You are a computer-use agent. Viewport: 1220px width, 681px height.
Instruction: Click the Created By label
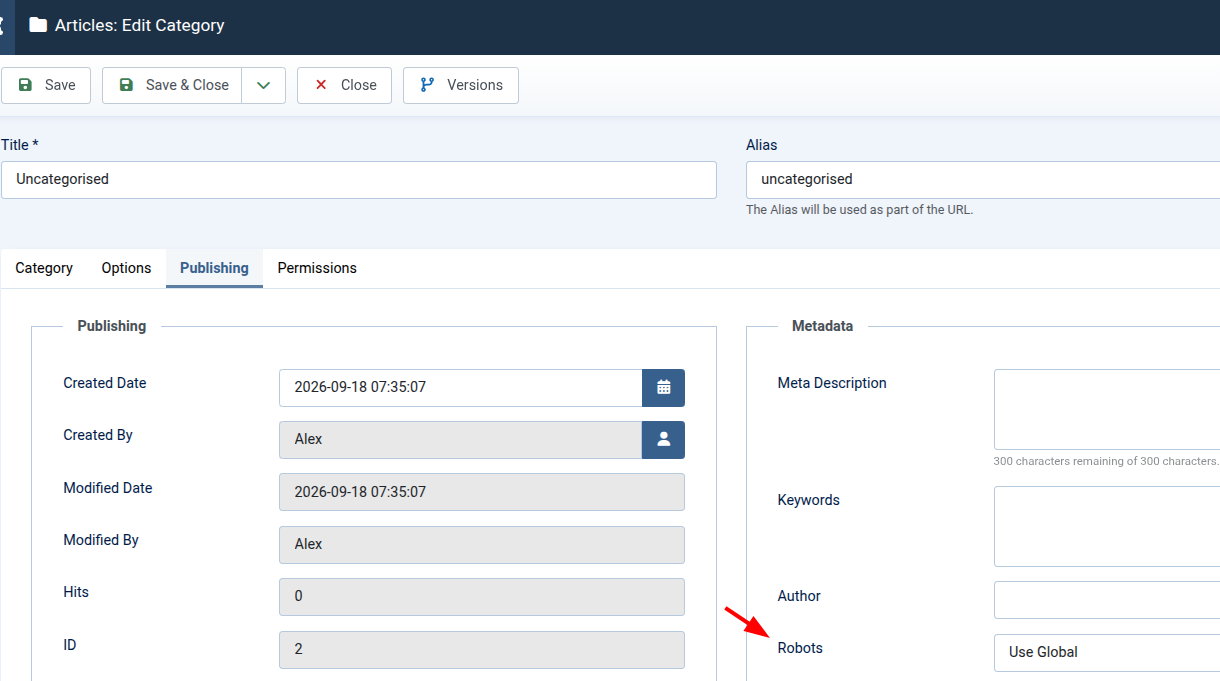point(98,435)
